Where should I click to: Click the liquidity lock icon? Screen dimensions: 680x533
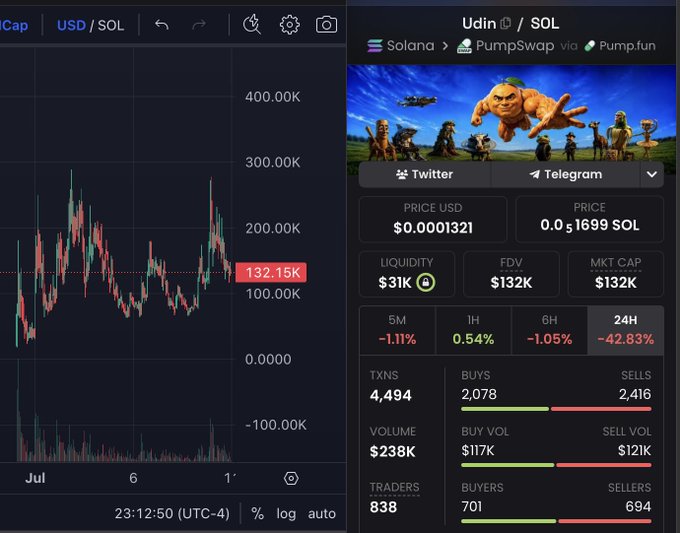click(x=425, y=282)
